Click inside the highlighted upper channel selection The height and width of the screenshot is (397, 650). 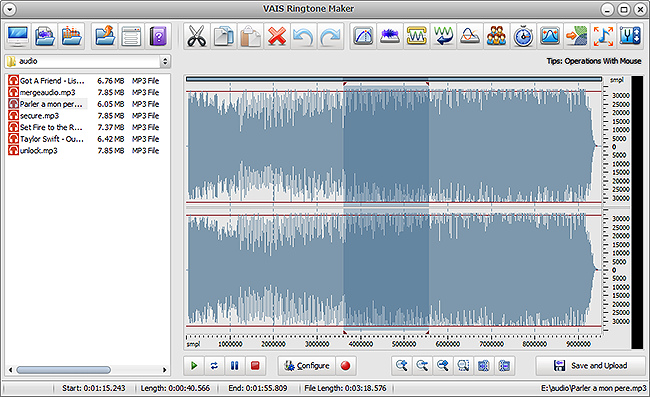click(x=386, y=146)
